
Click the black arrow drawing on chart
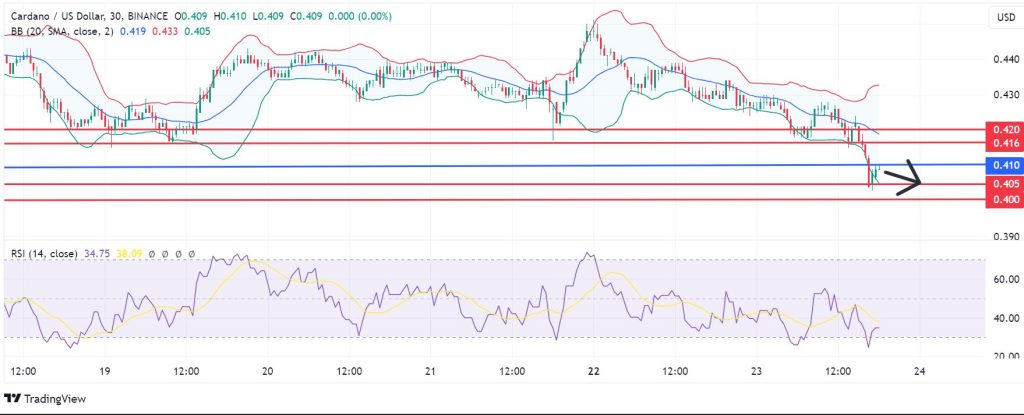pyautogui.click(x=903, y=178)
